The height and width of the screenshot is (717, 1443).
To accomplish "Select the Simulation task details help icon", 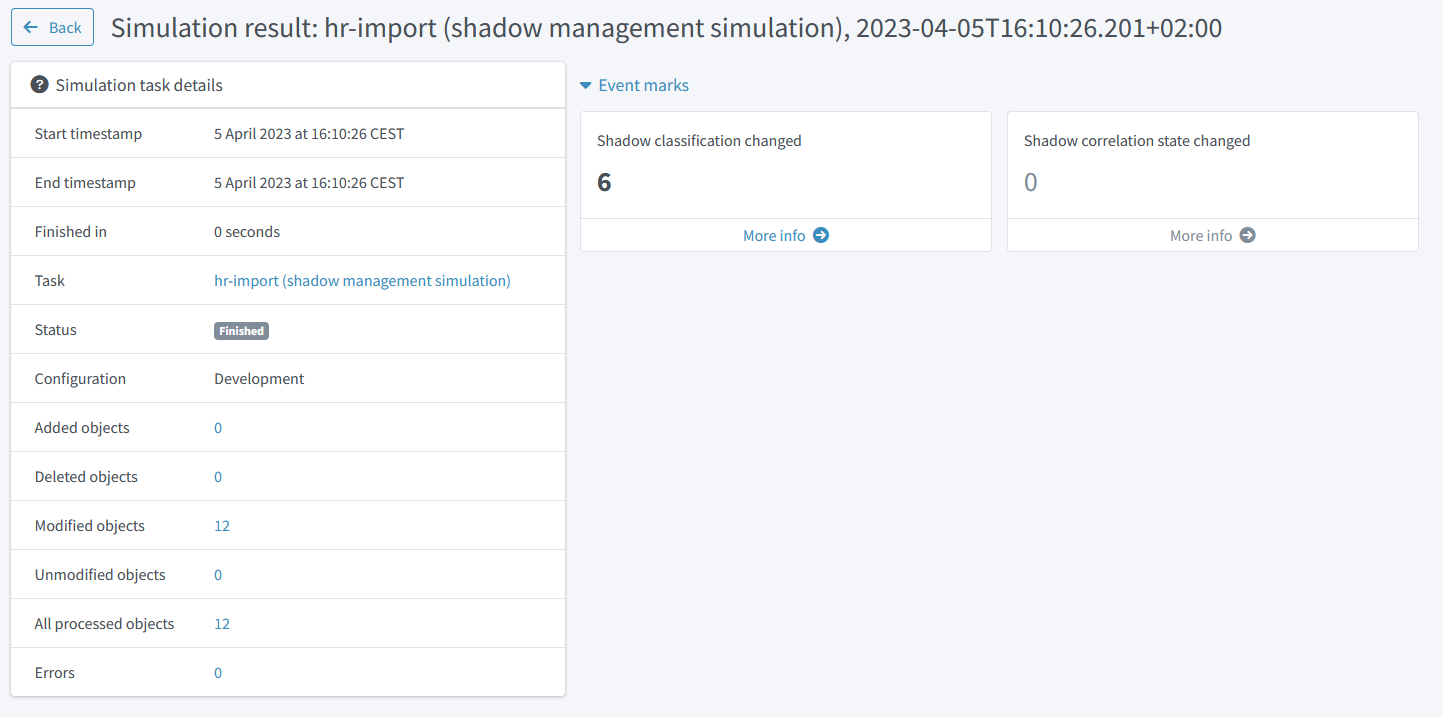I will pos(39,84).
